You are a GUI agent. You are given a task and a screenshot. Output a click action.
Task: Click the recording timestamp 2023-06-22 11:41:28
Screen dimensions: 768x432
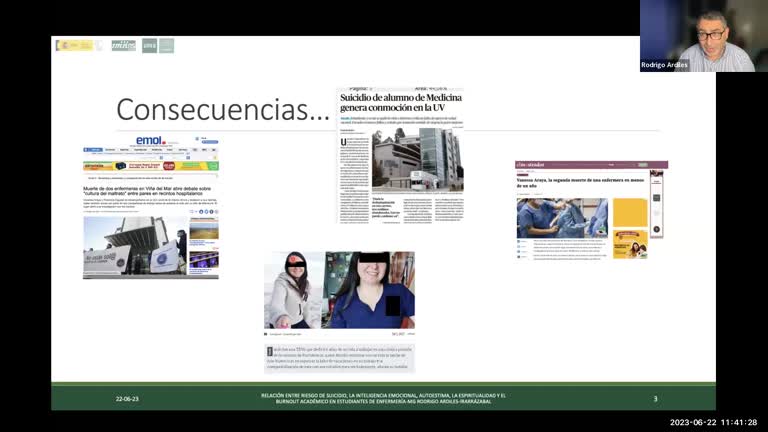click(713, 422)
